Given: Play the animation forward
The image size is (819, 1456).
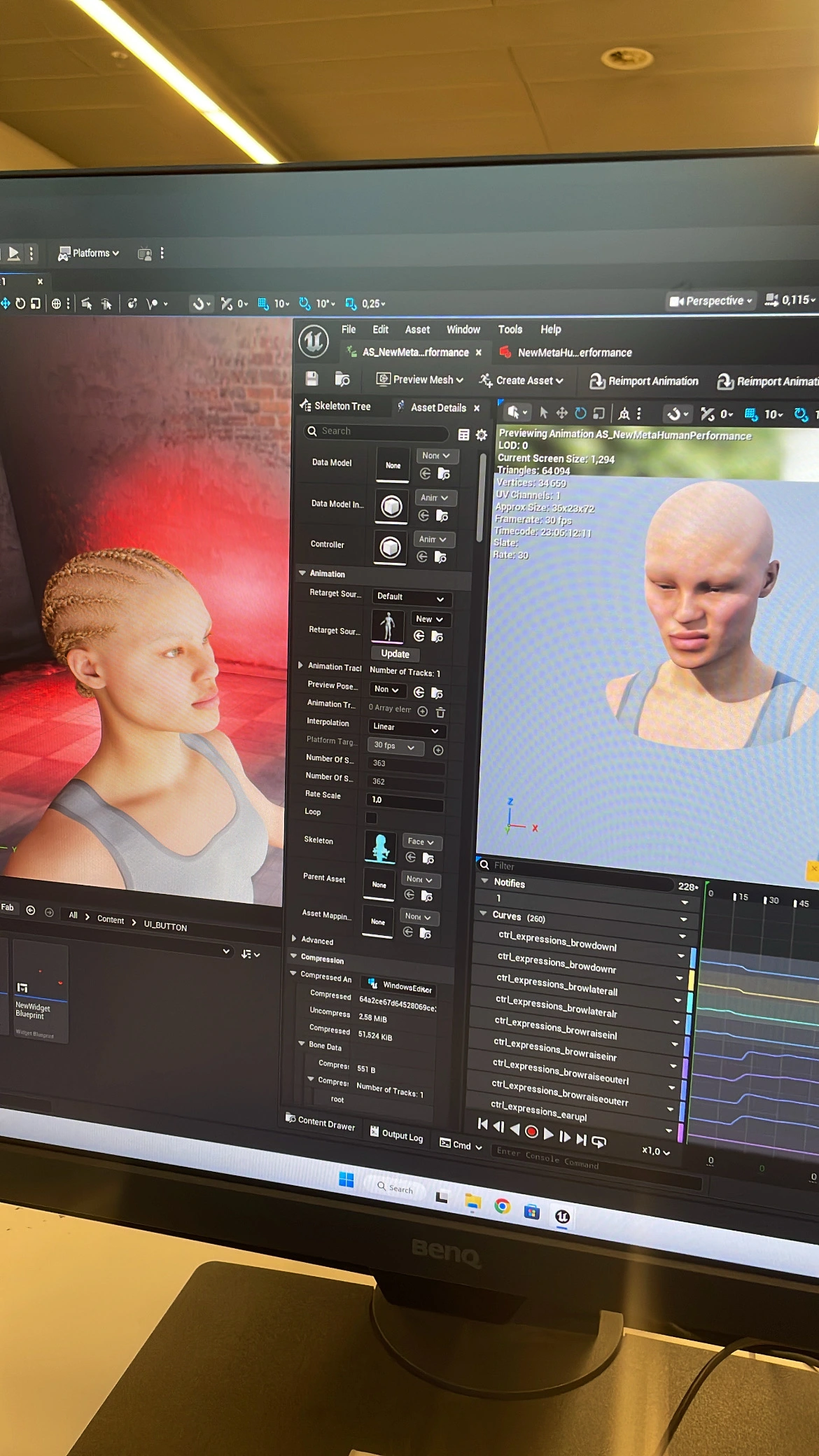Looking at the screenshot, I should [x=548, y=1134].
